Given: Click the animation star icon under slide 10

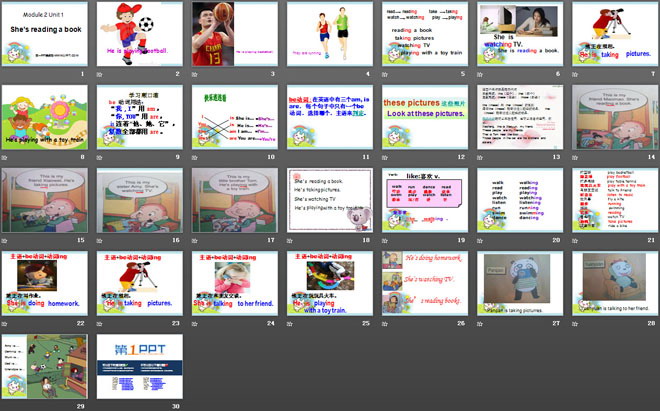Looking at the screenshot, I should coord(195,157).
